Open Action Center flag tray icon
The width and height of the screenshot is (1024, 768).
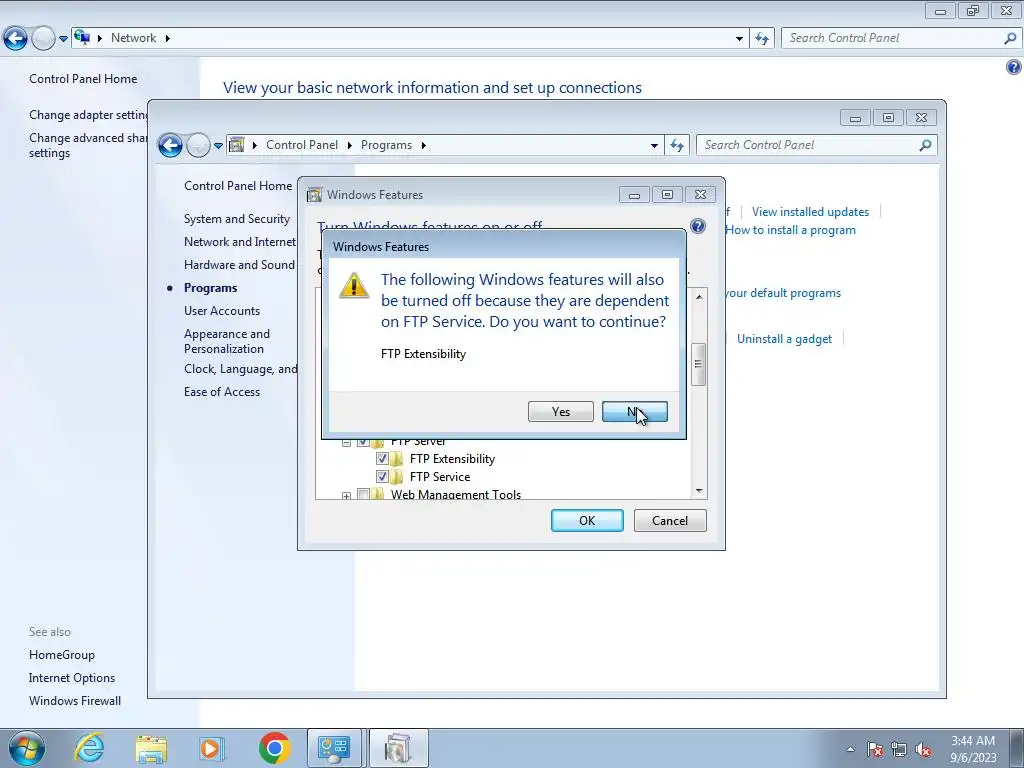point(875,749)
